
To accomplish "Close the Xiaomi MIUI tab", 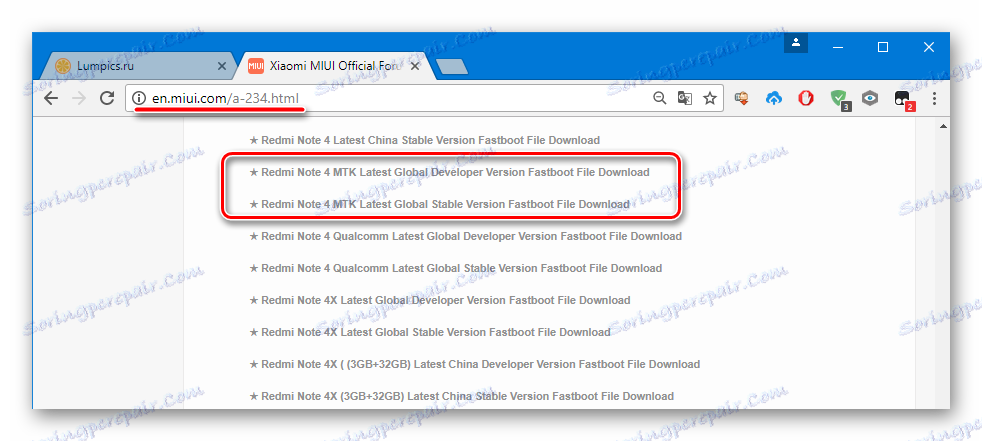I will (x=416, y=65).
